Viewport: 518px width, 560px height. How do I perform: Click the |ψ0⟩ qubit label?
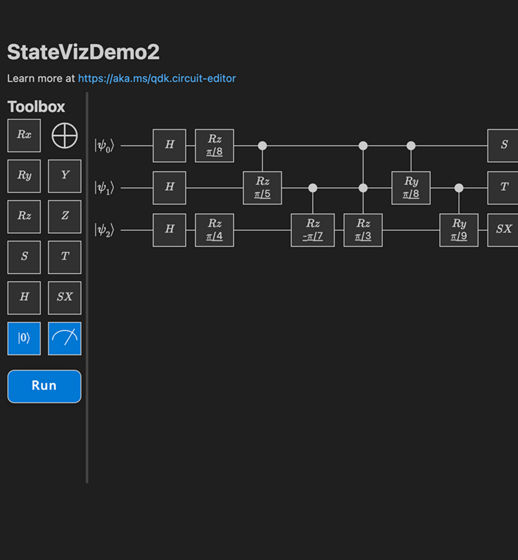point(104,146)
